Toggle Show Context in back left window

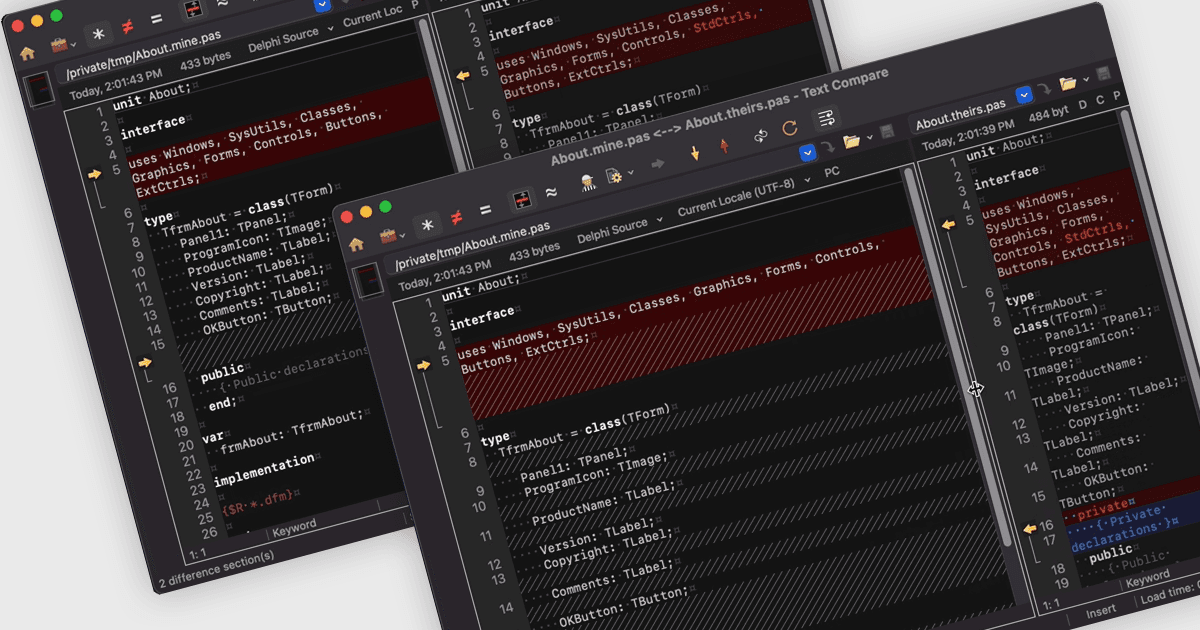[191, 10]
